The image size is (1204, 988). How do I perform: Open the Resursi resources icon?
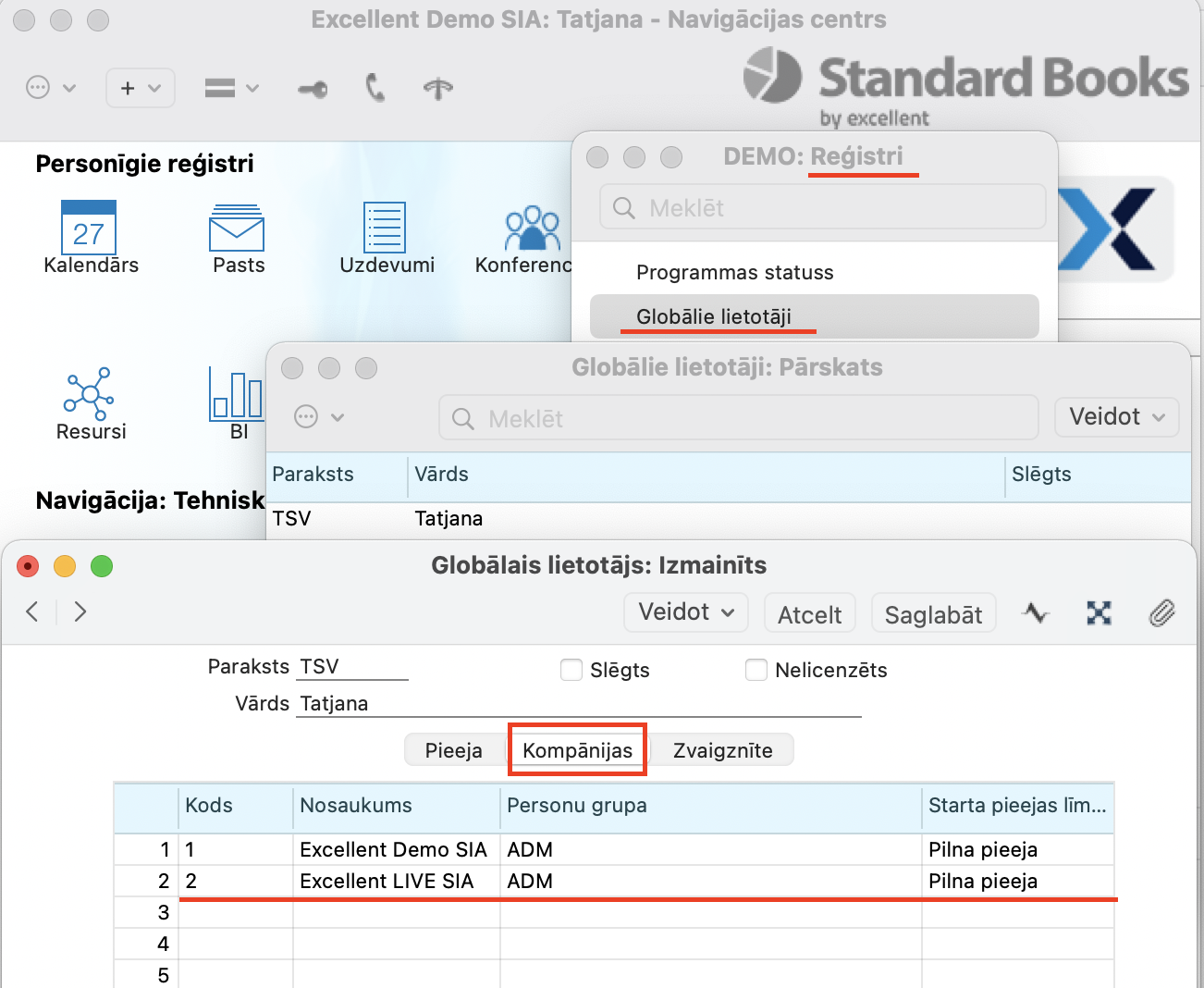point(89,394)
